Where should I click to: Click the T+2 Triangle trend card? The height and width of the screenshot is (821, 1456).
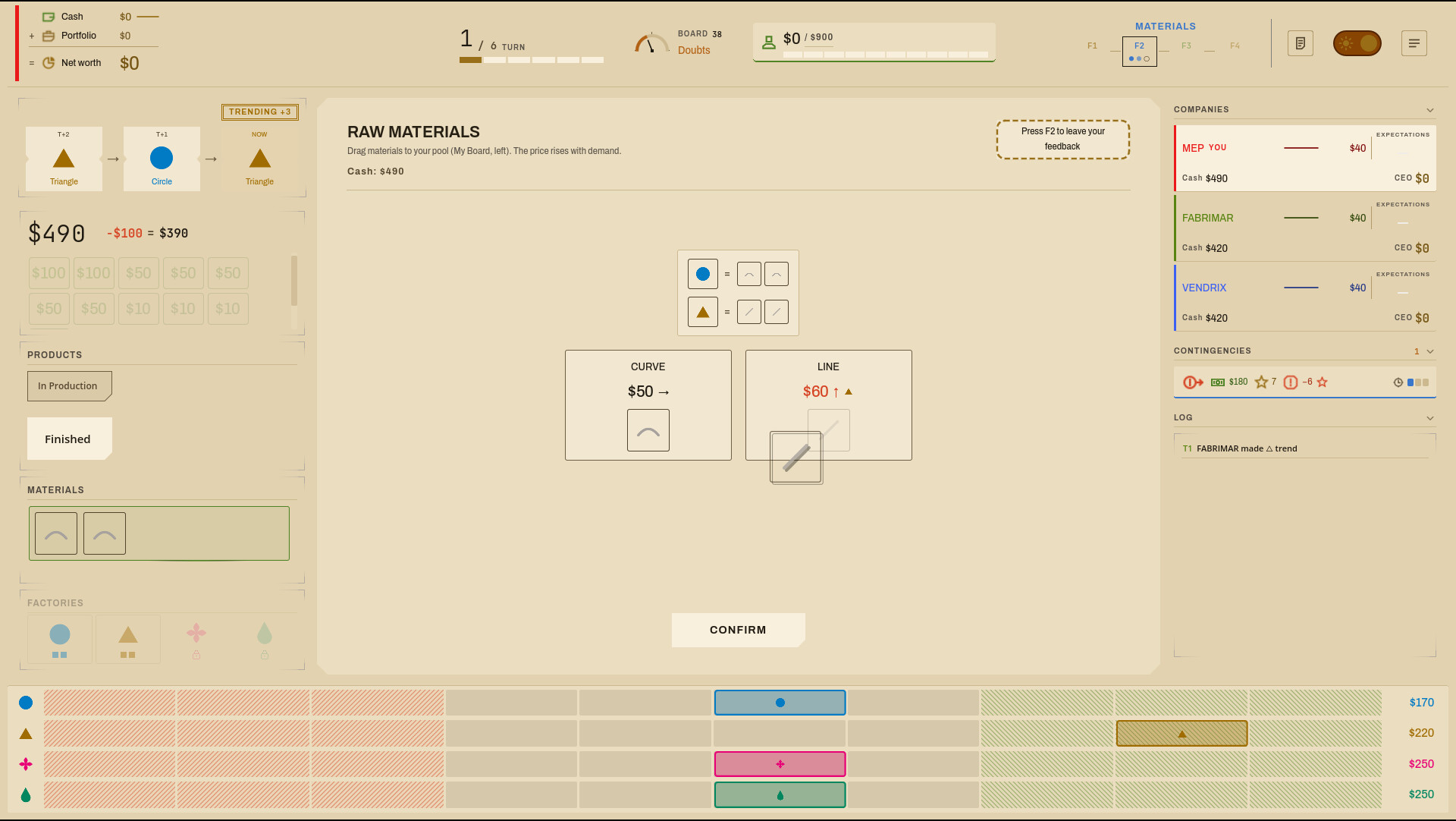pyautogui.click(x=64, y=159)
